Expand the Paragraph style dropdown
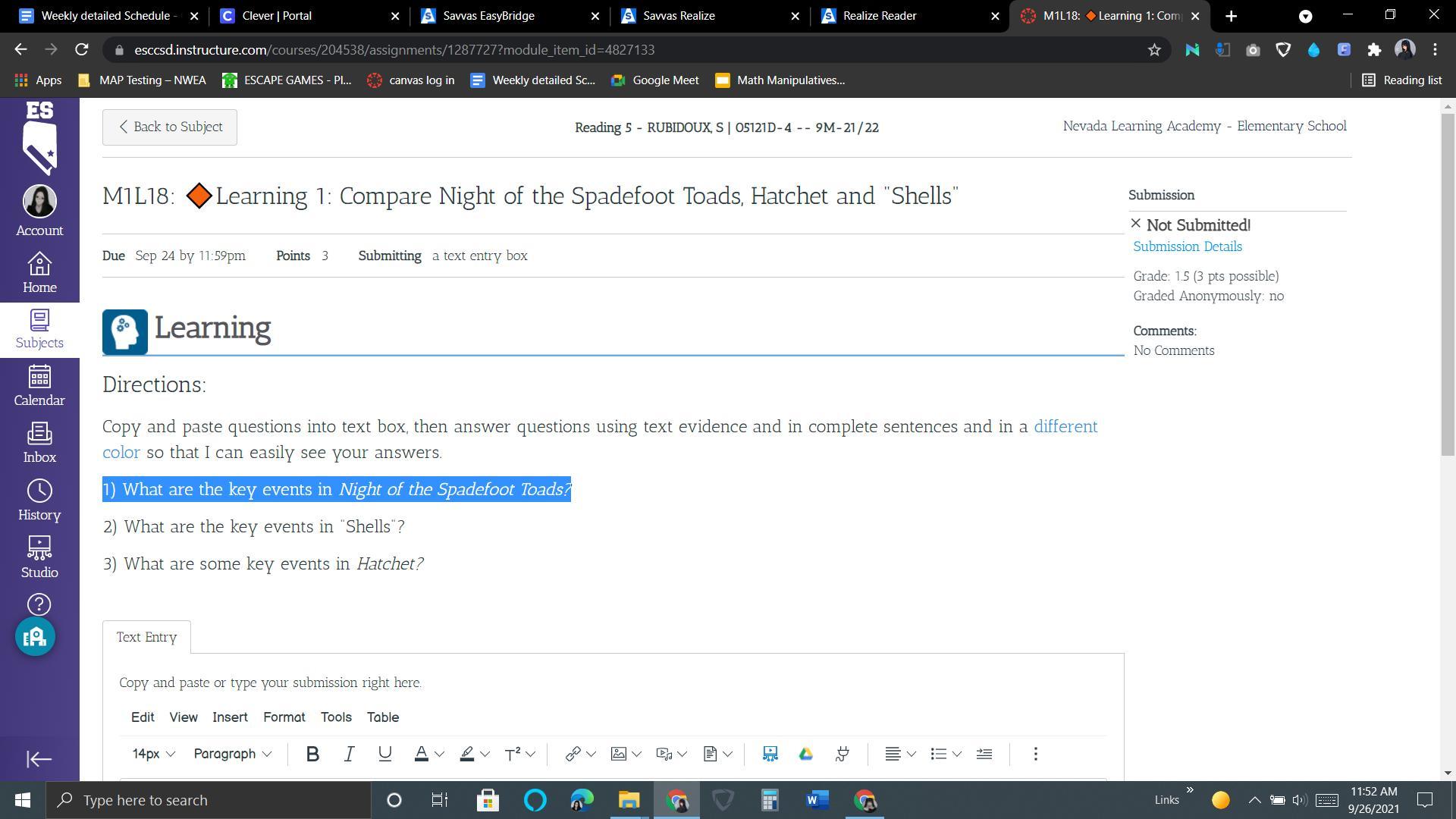1456x819 pixels. [x=232, y=754]
